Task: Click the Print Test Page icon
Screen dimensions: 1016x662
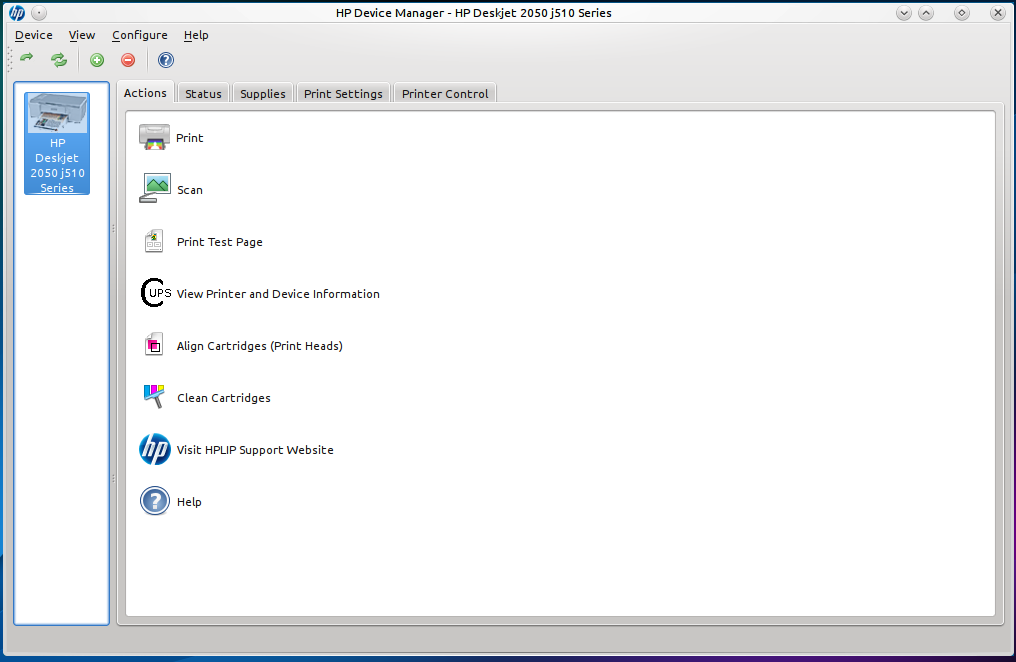Action: point(154,242)
